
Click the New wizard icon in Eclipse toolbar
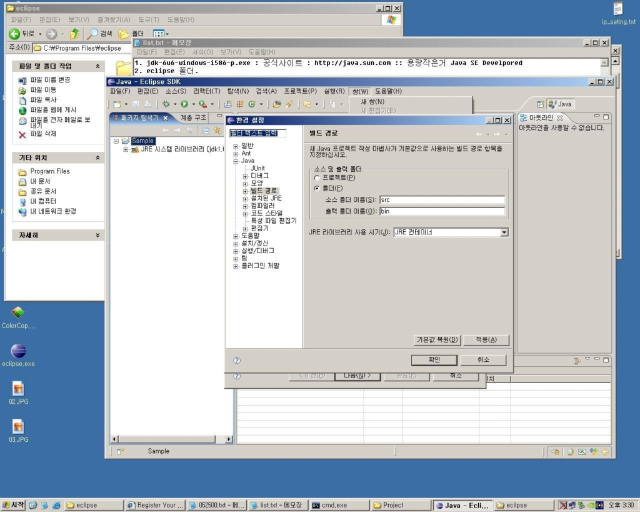(117, 105)
